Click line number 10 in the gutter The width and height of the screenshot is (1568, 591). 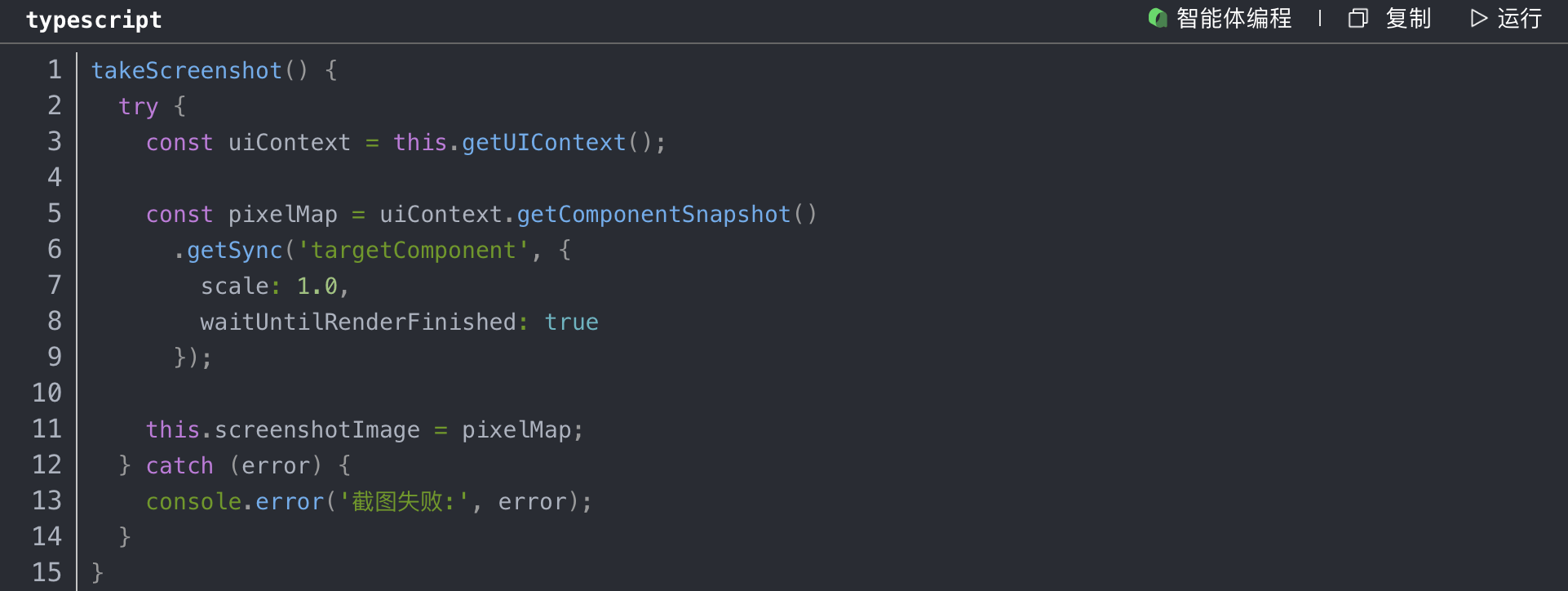click(x=47, y=393)
